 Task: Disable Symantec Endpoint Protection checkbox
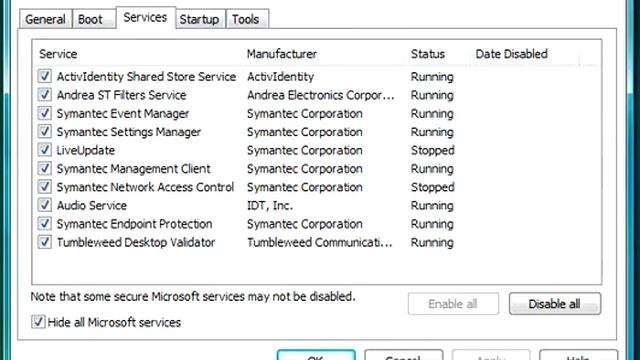(44, 223)
